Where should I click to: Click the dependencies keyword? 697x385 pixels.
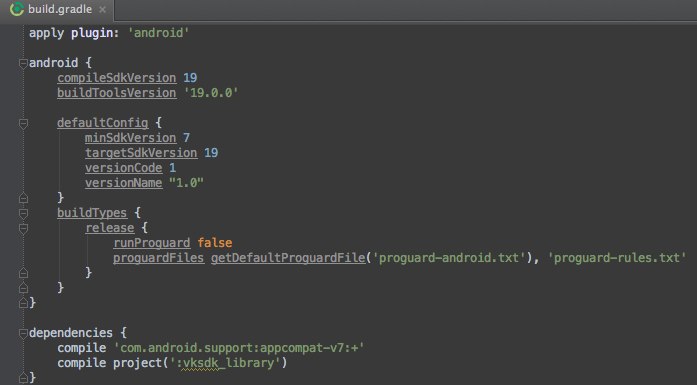pyautogui.click(x=71, y=333)
